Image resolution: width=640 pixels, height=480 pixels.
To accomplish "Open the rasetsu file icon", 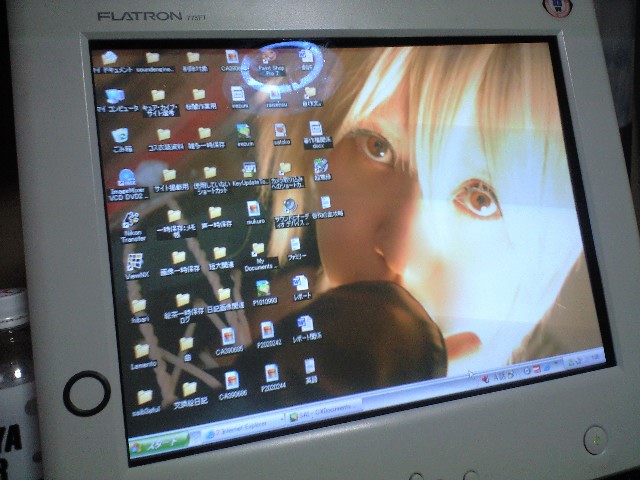I will pos(276,98).
